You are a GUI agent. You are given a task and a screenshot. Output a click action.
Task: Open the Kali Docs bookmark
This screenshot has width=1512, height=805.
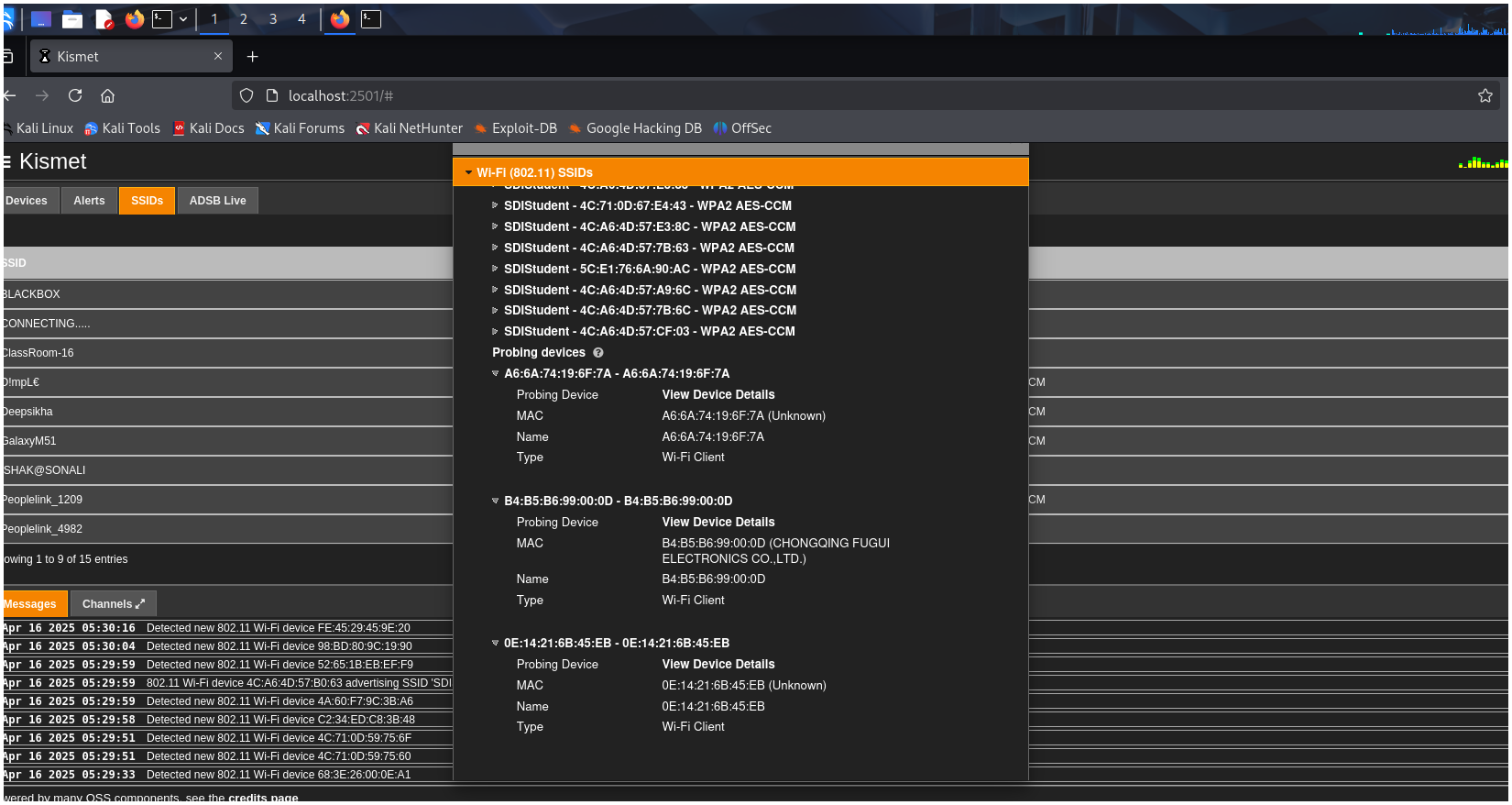[209, 128]
